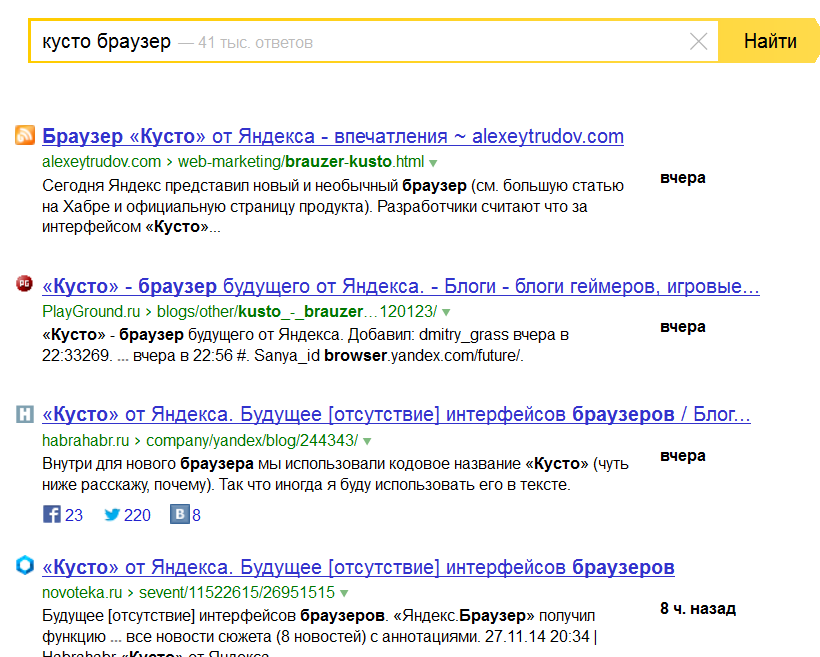Click the Habrahabr favicon icon
This screenshot has width=820, height=657.
25,414
